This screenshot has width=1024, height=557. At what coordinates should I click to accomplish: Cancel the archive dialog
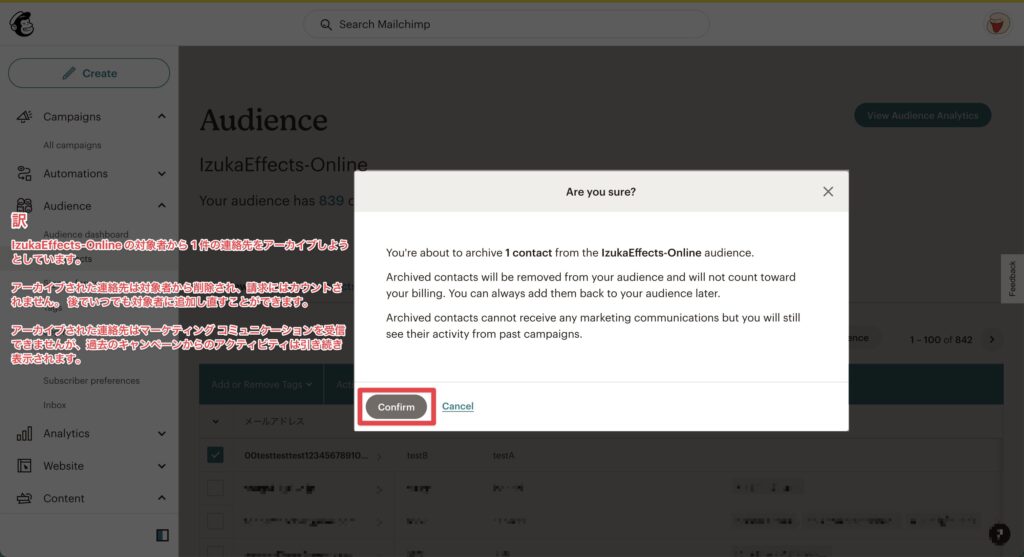pos(458,406)
